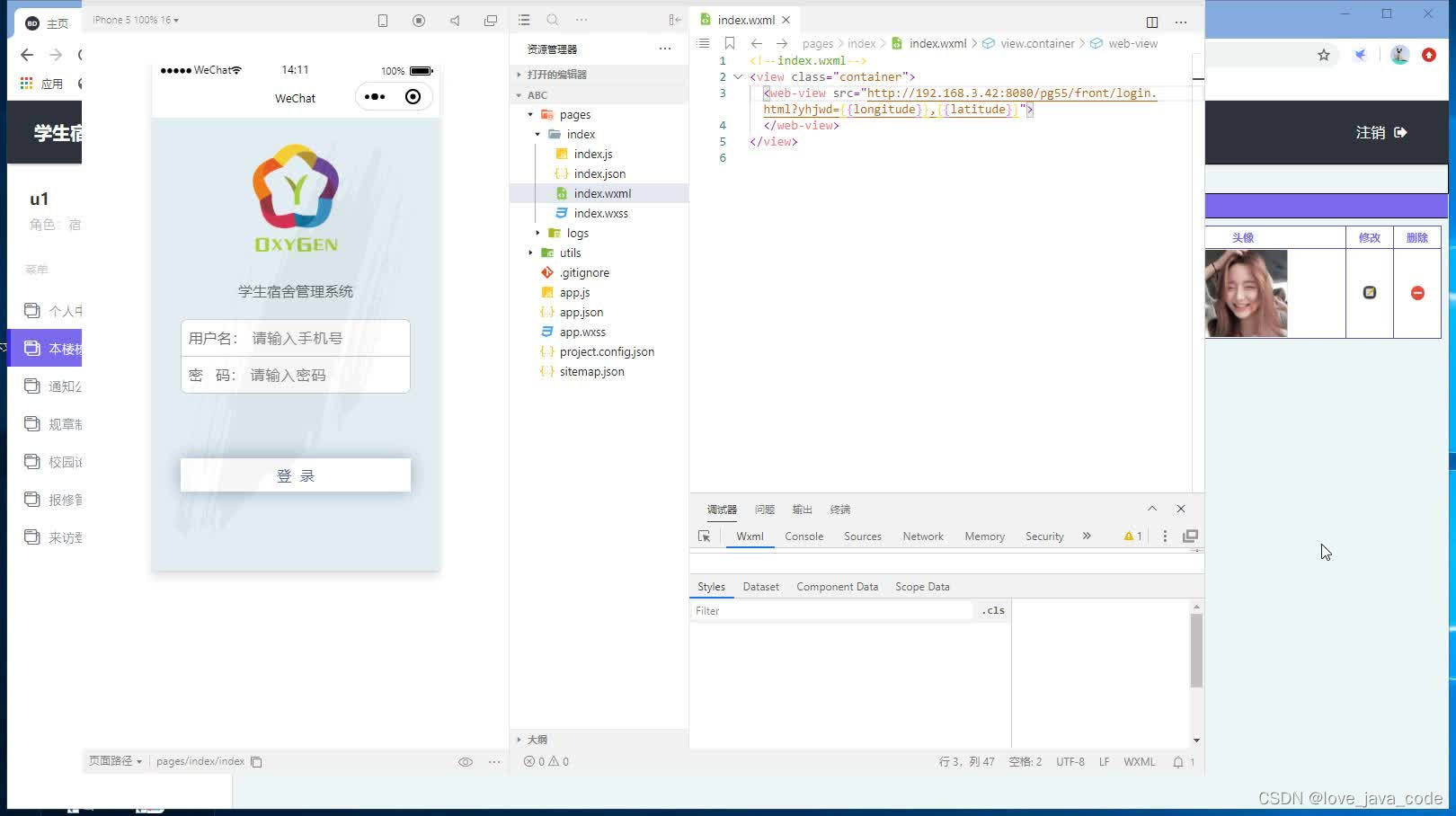Open the Component Data tab
Viewport: 1456px width, 816px height.
click(x=838, y=587)
